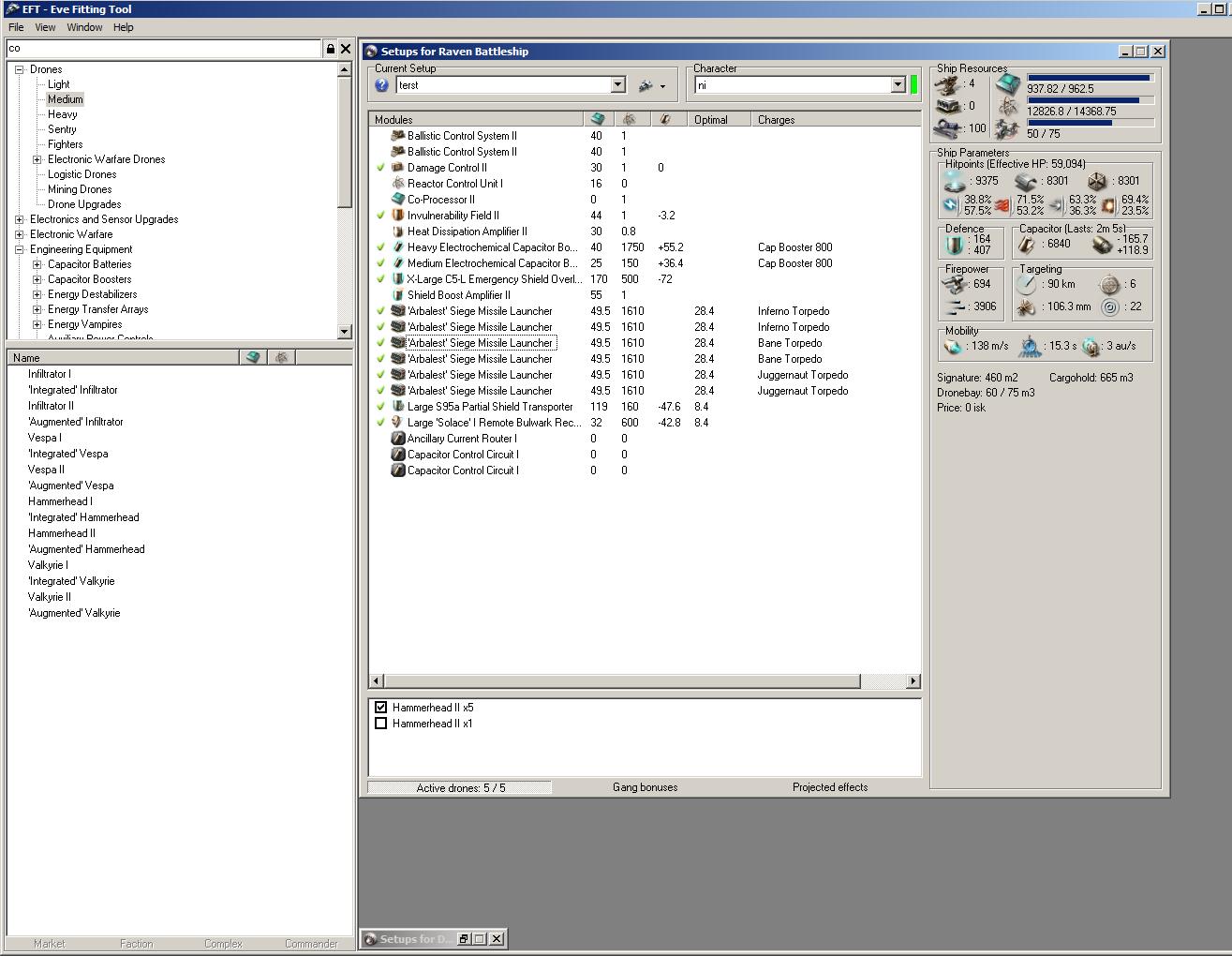Screen dimensions: 1232x956
Task: Click the hull structure hitpoints icon
Action: [x=1097, y=181]
